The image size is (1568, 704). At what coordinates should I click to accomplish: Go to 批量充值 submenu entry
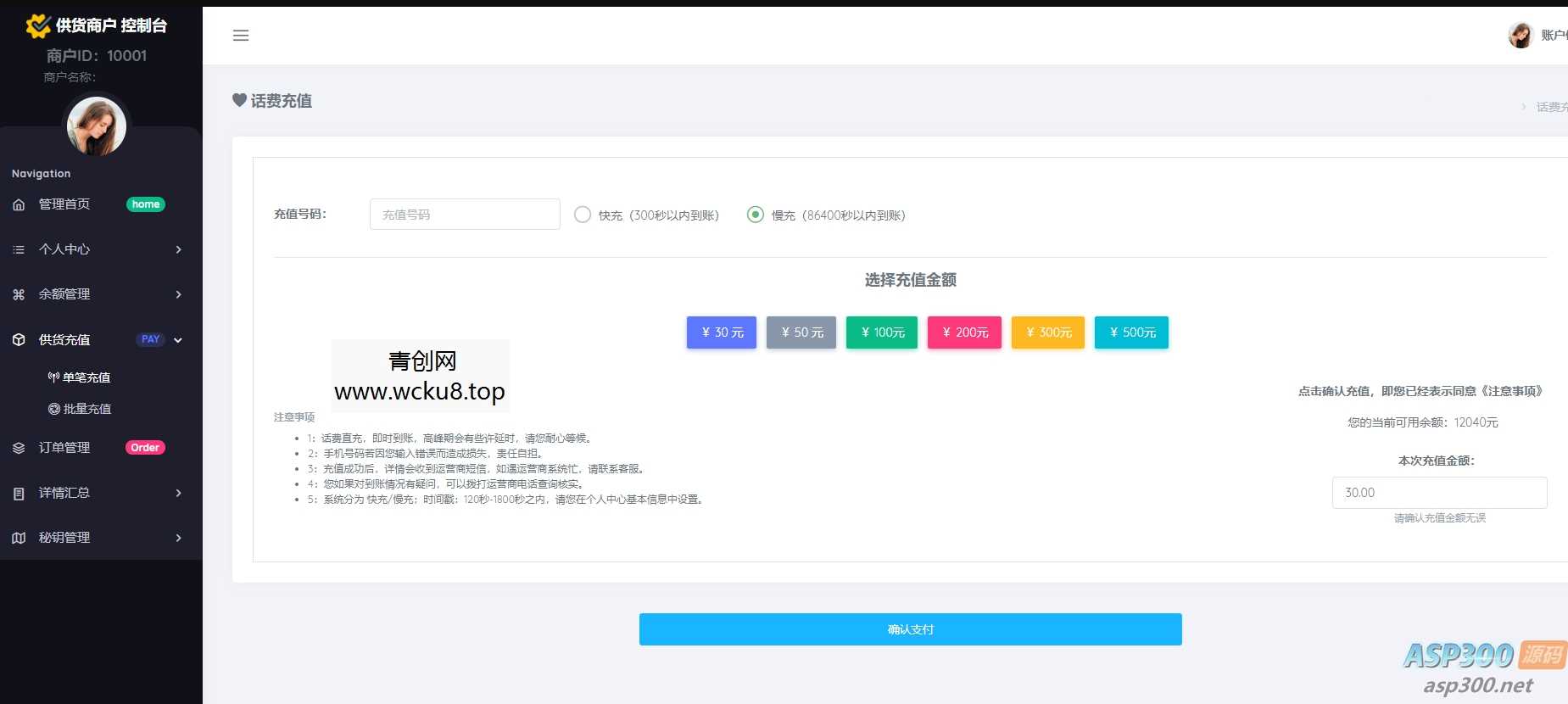click(86, 409)
